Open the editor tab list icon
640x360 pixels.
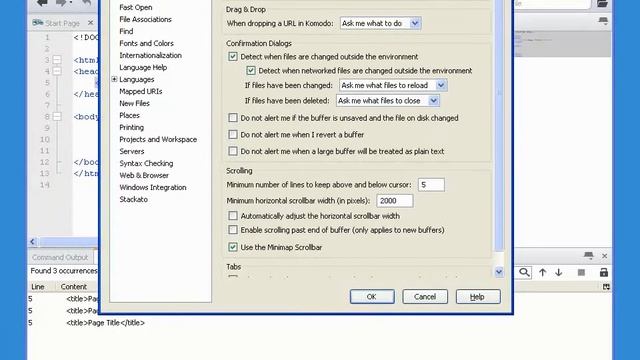(x=603, y=20)
